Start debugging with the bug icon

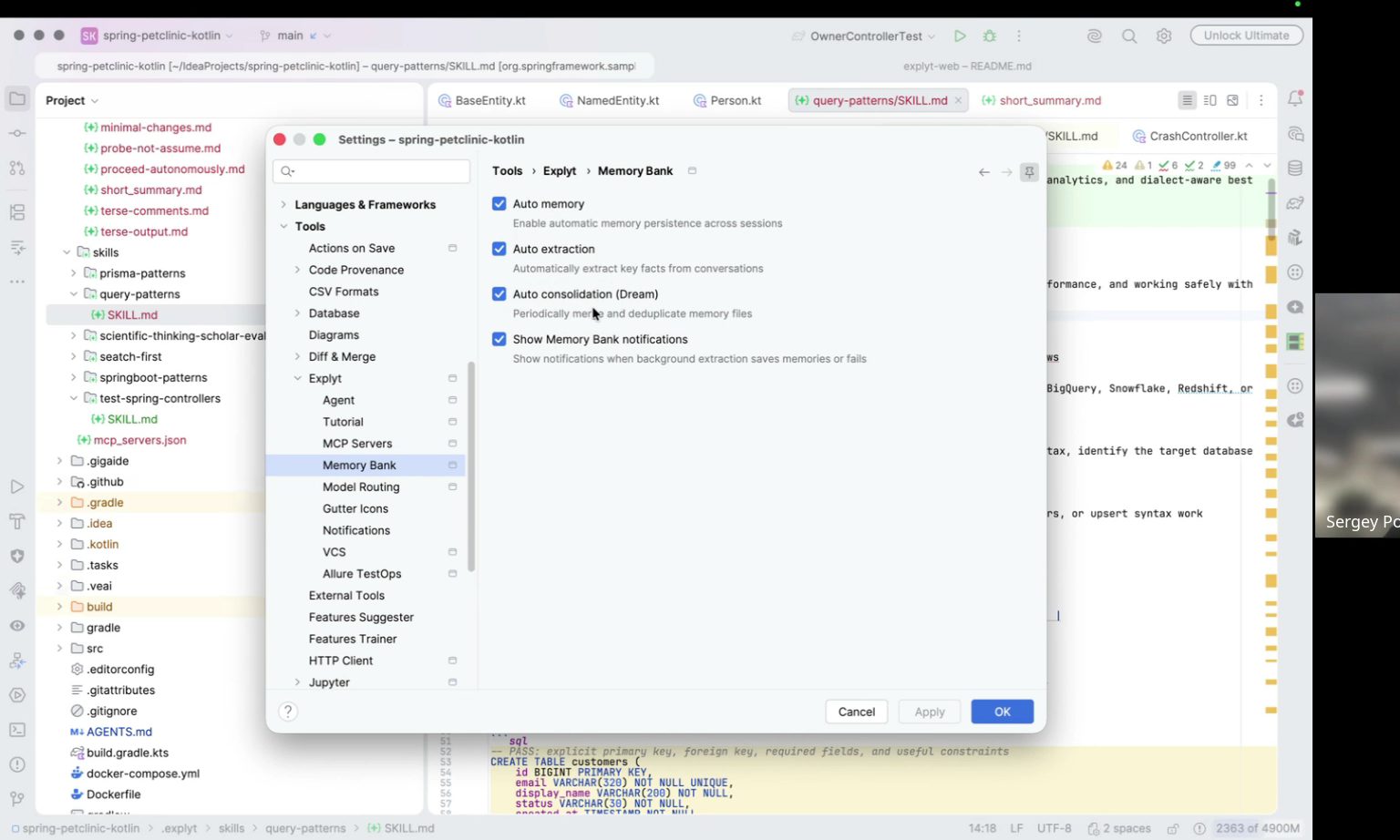(990, 36)
